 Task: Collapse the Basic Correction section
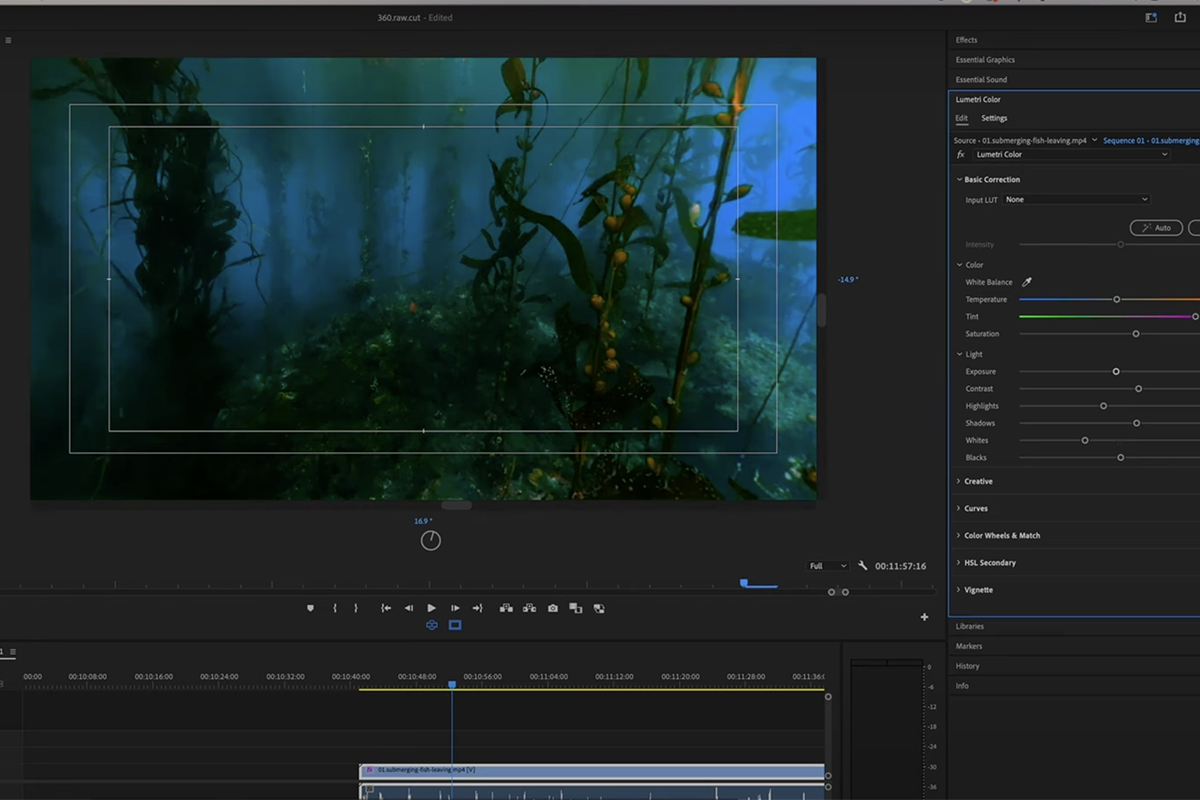click(958, 180)
